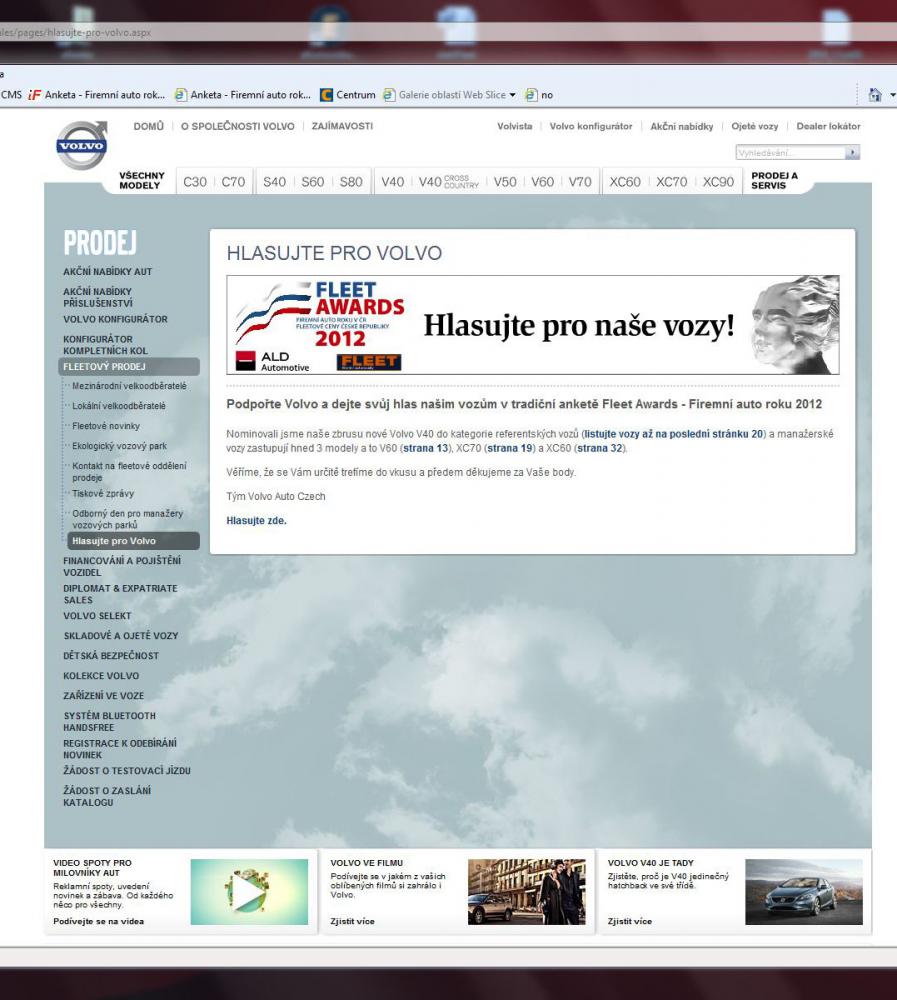Open Kontakt na fleetové oddělení prodeje
This screenshot has height=1000, width=897.
click(130, 472)
